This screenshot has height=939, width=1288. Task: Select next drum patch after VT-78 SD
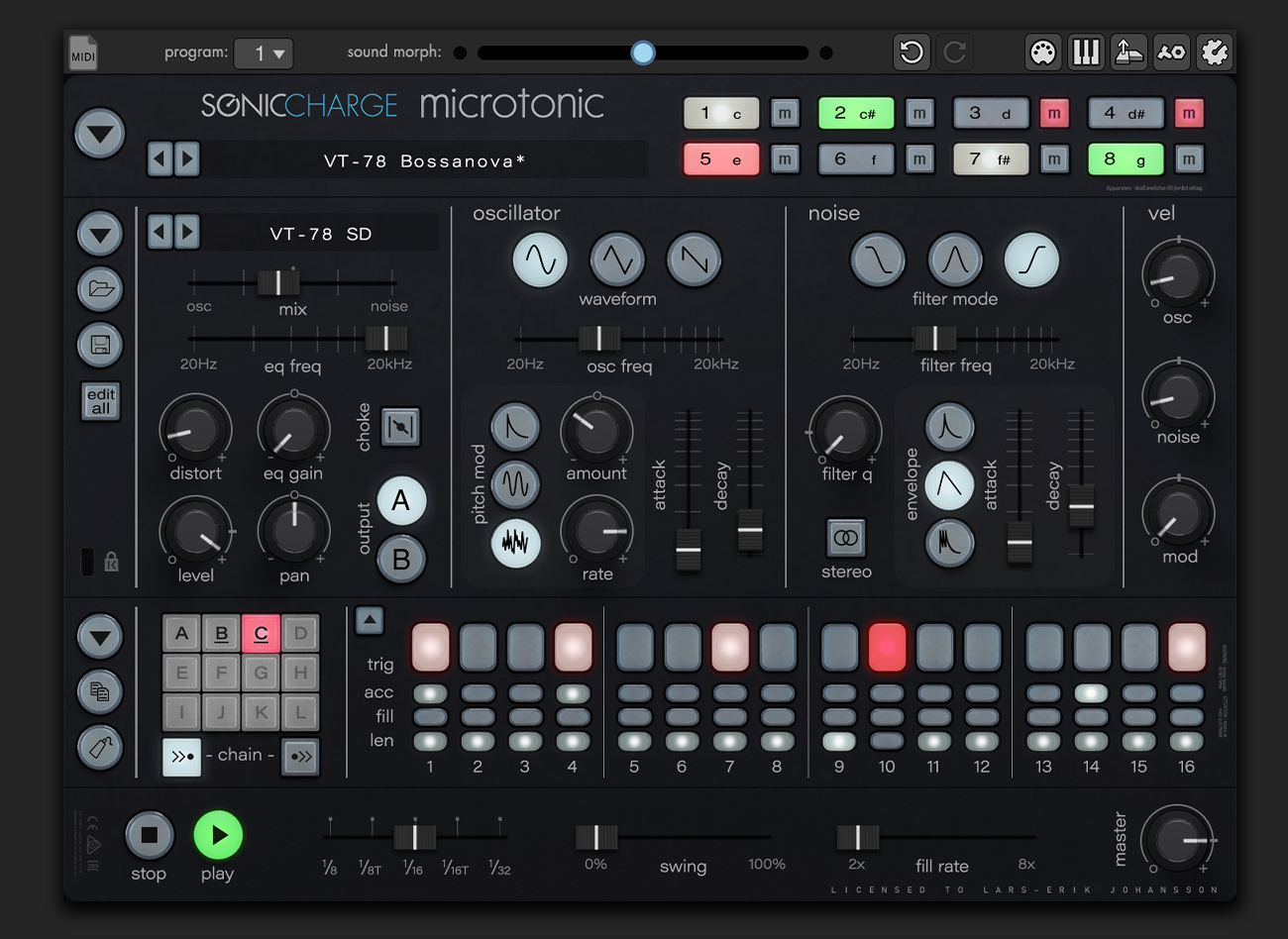pos(187,233)
